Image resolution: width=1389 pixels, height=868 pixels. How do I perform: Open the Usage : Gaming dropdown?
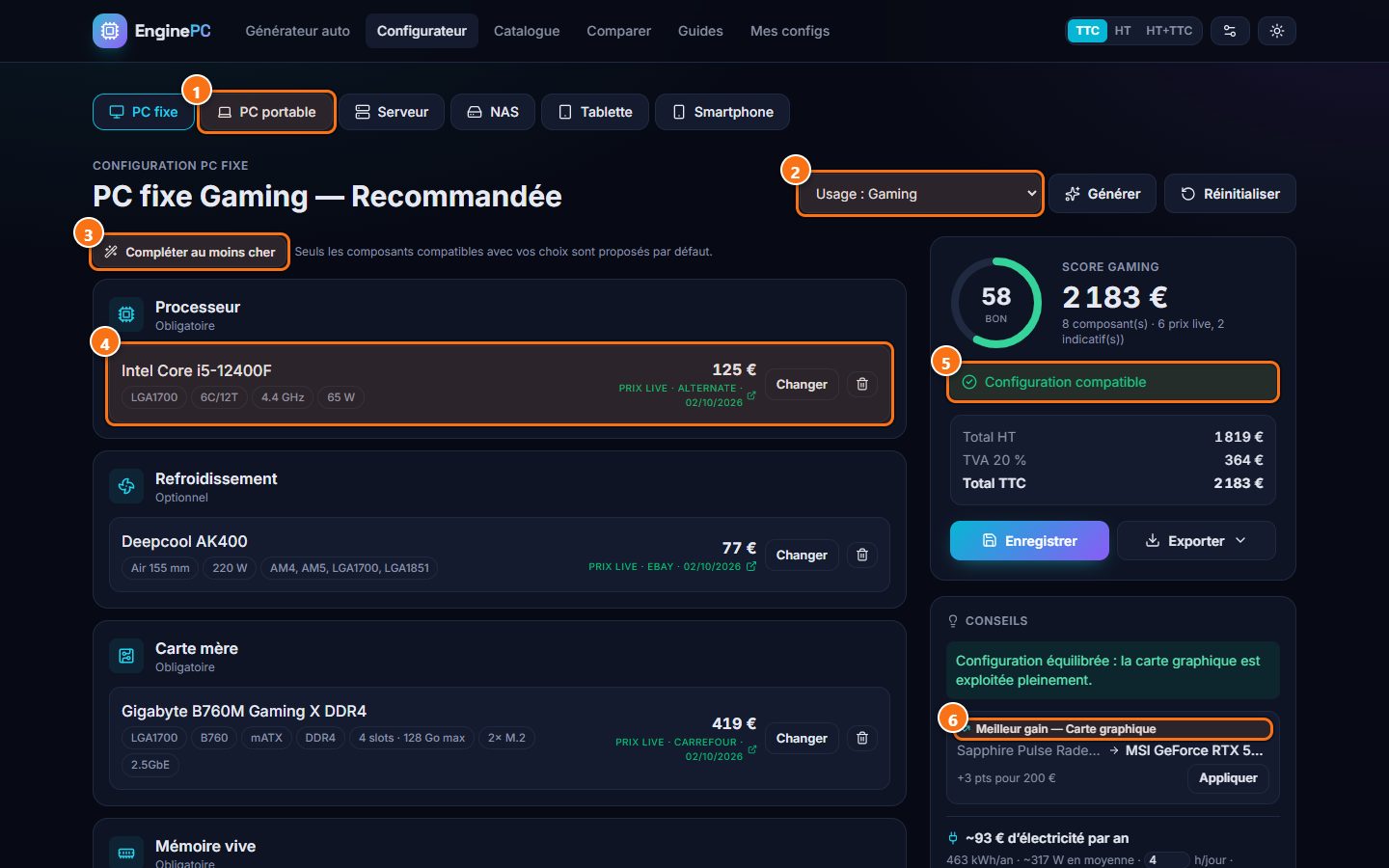[921, 194]
